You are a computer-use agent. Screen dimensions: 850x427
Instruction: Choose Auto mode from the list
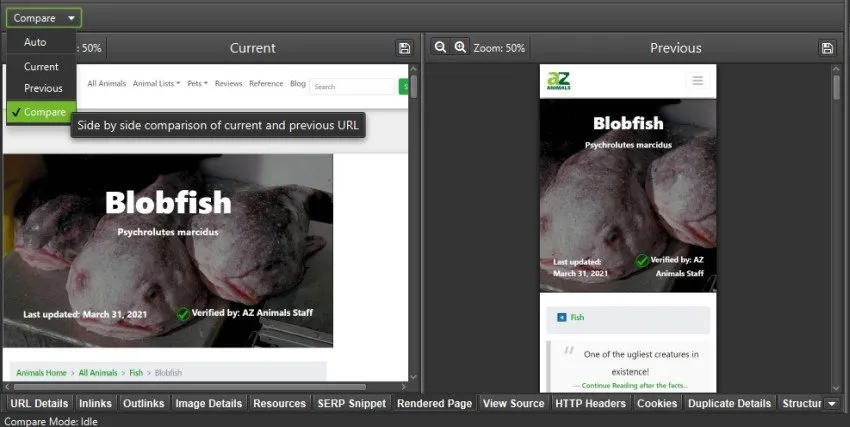[x=35, y=42]
